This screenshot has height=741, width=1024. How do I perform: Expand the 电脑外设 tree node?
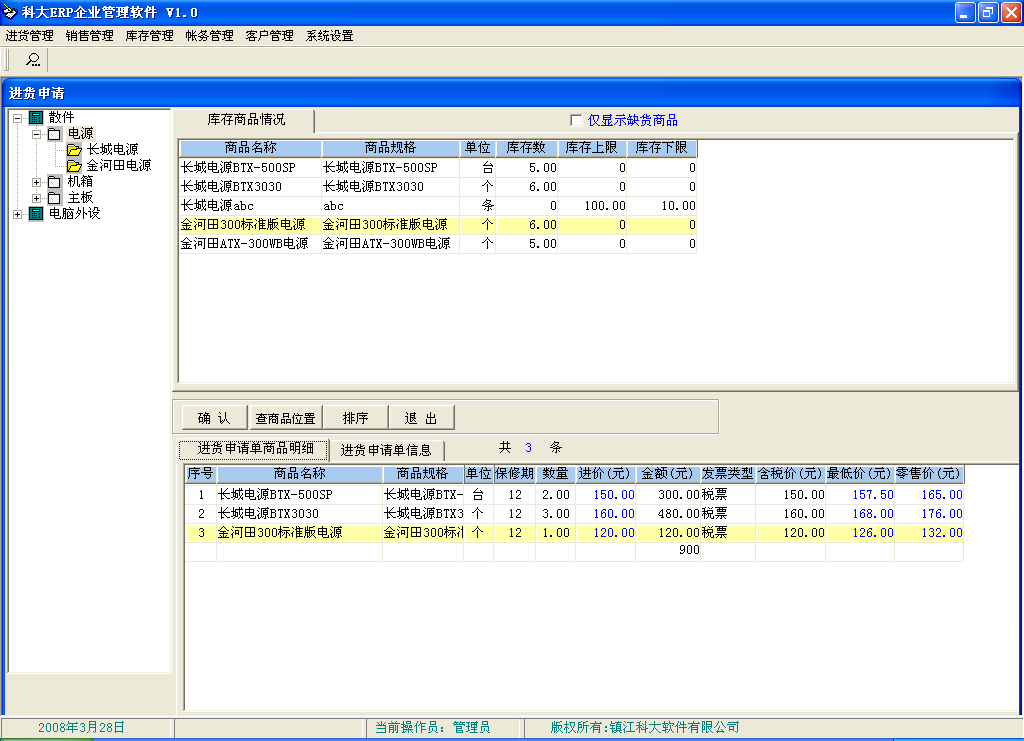point(17,213)
